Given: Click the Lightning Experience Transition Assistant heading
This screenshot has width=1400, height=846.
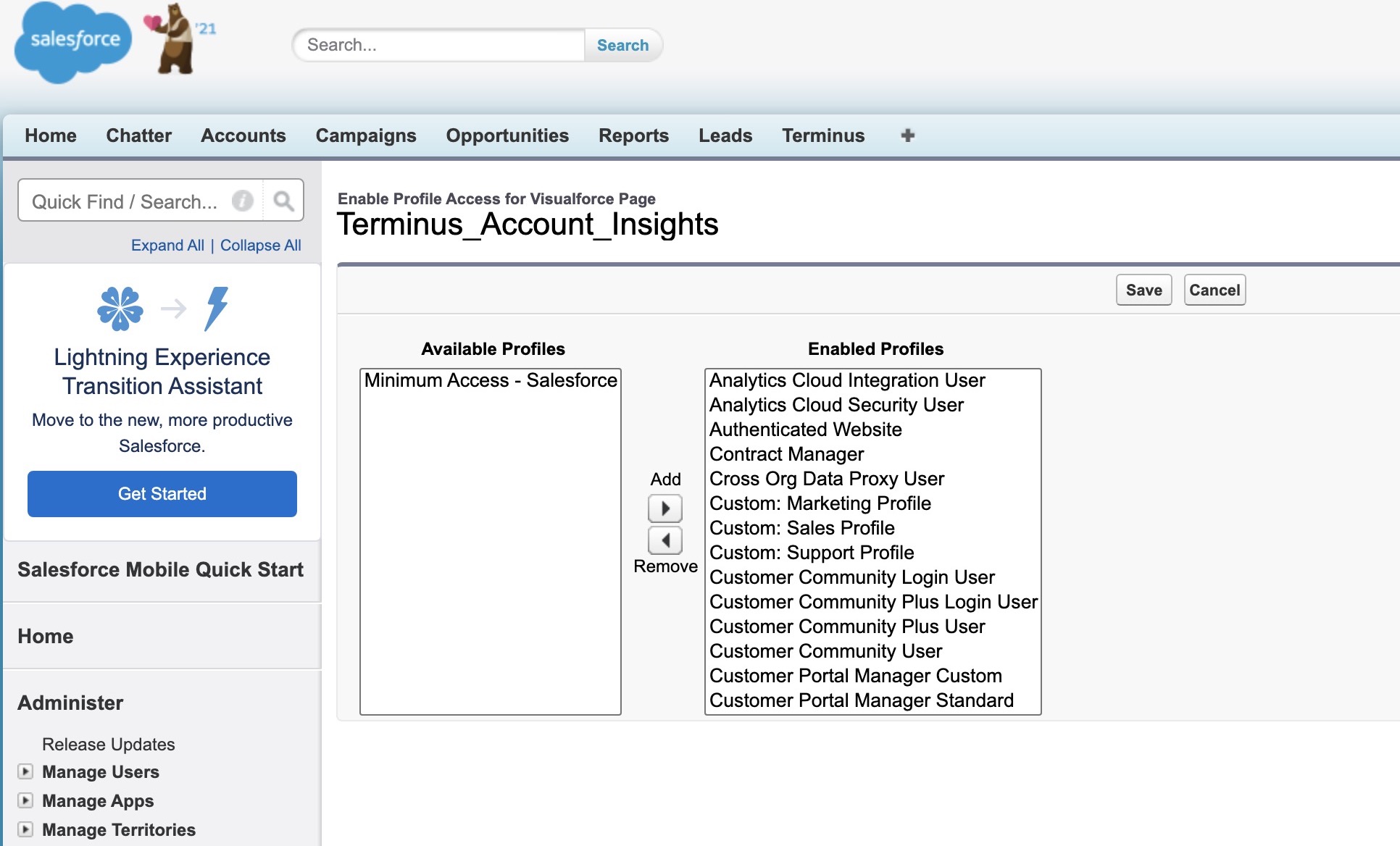Looking at the screenshot, I should (x=162, y=372).
